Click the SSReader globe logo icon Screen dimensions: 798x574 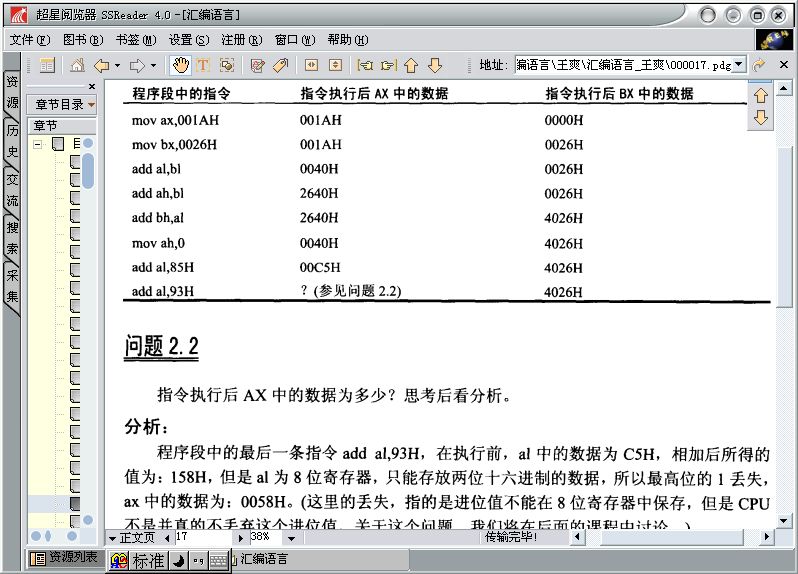point(774,40)
